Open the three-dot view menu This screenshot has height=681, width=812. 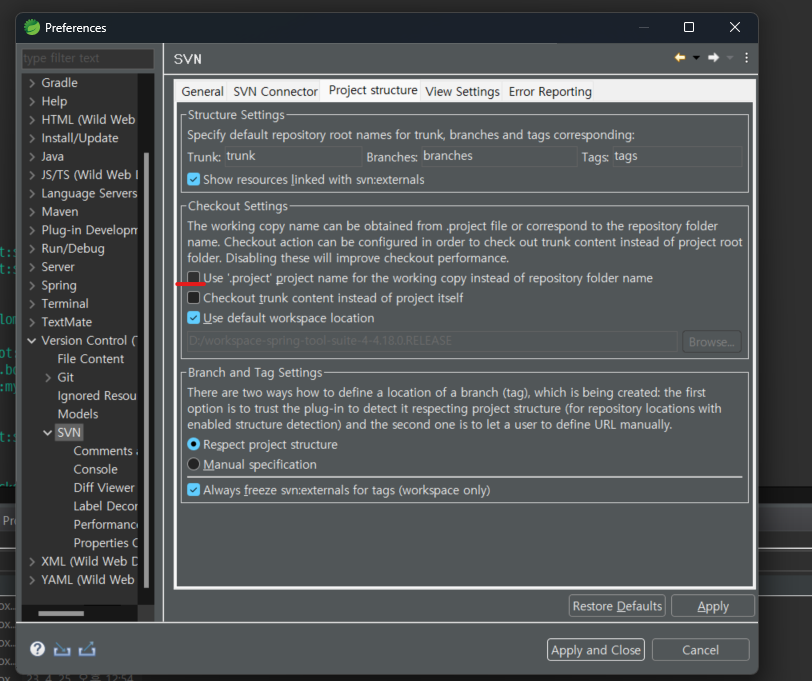(746, 57)
